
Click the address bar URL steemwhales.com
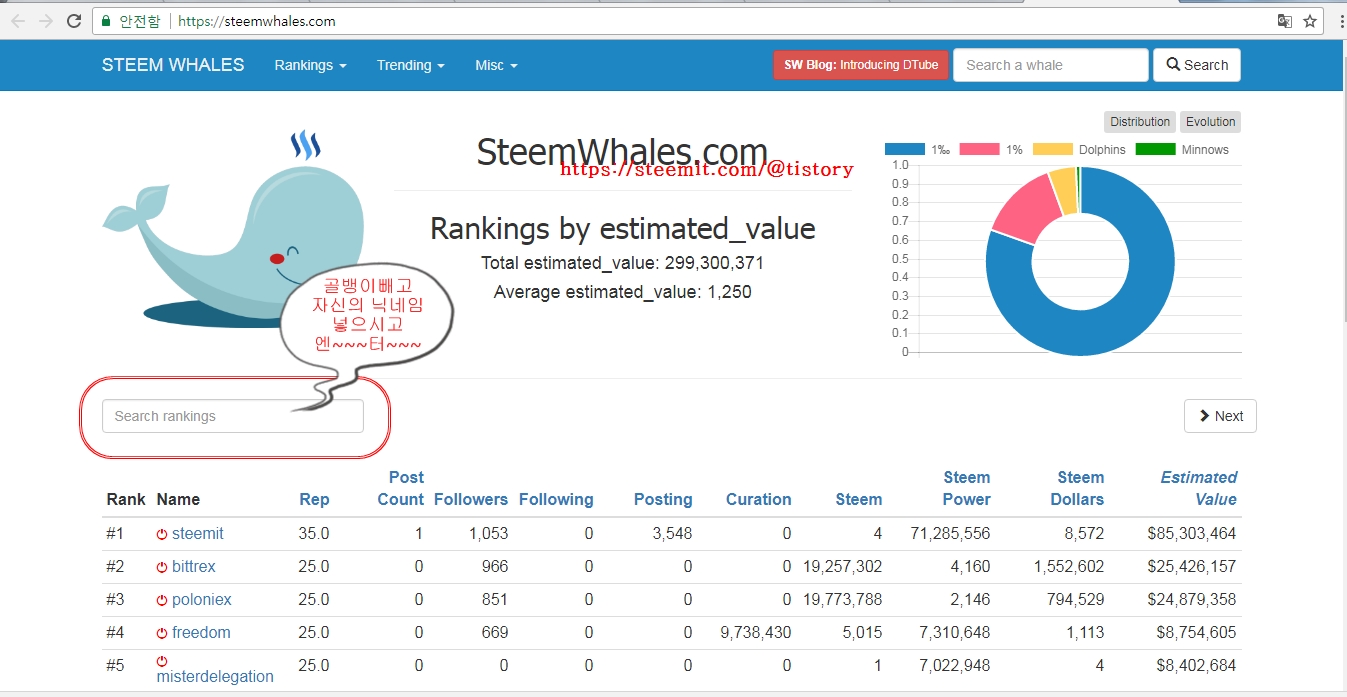click(257, 21)
